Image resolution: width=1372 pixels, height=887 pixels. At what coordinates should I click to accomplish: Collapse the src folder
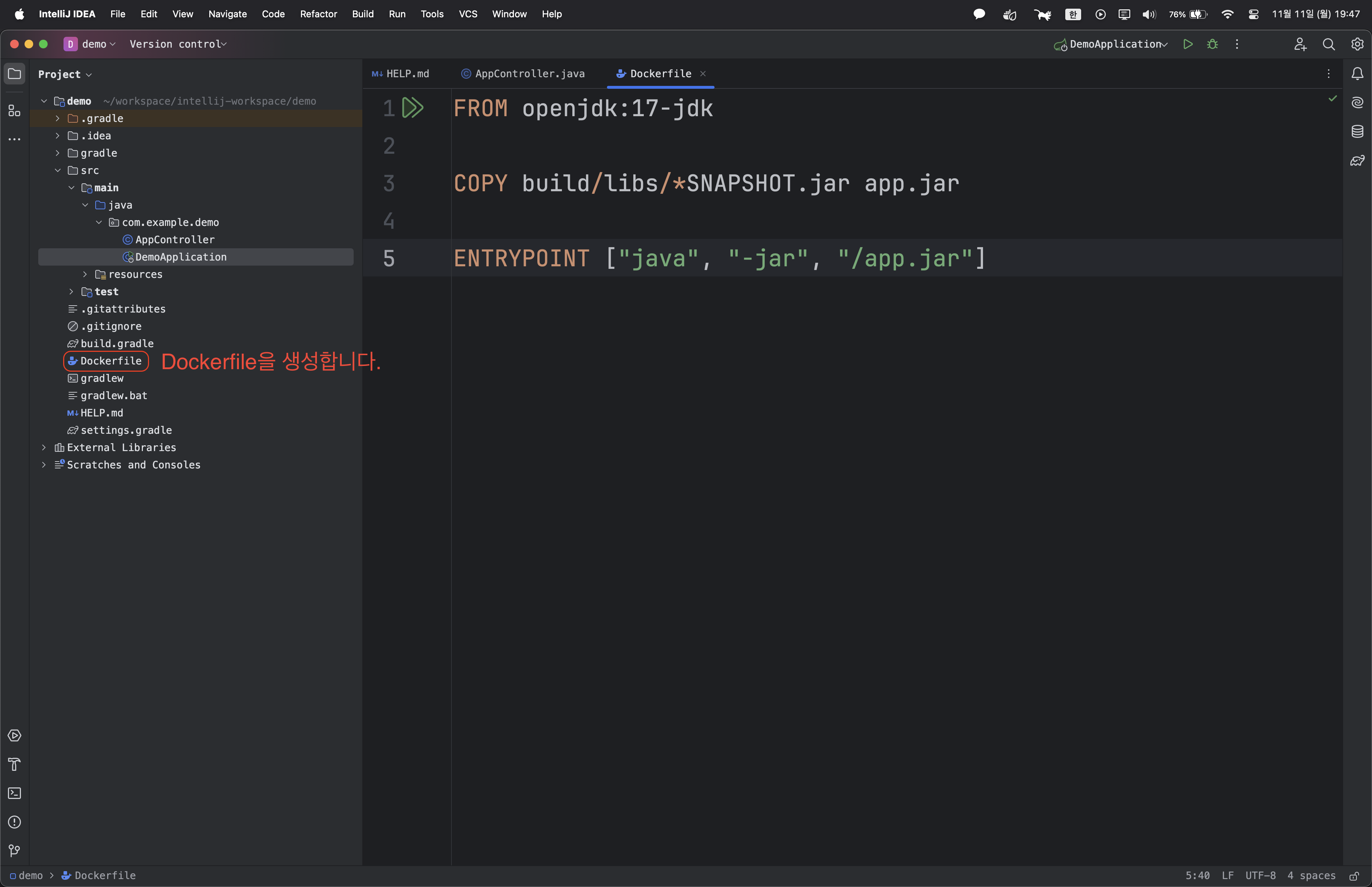58,170
